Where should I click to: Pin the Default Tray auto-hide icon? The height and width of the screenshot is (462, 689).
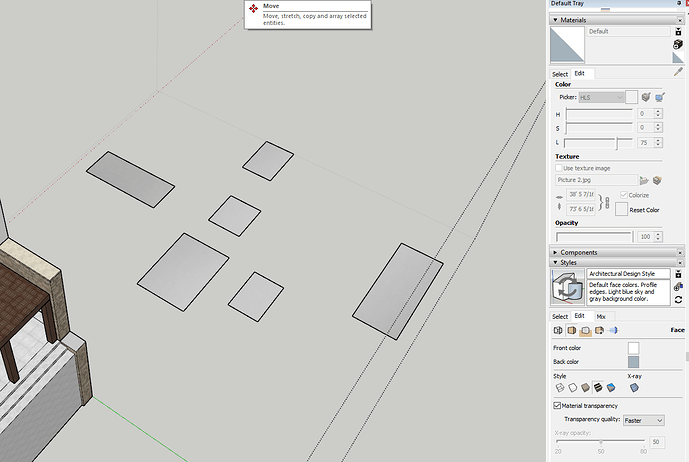tap(679, 3)
